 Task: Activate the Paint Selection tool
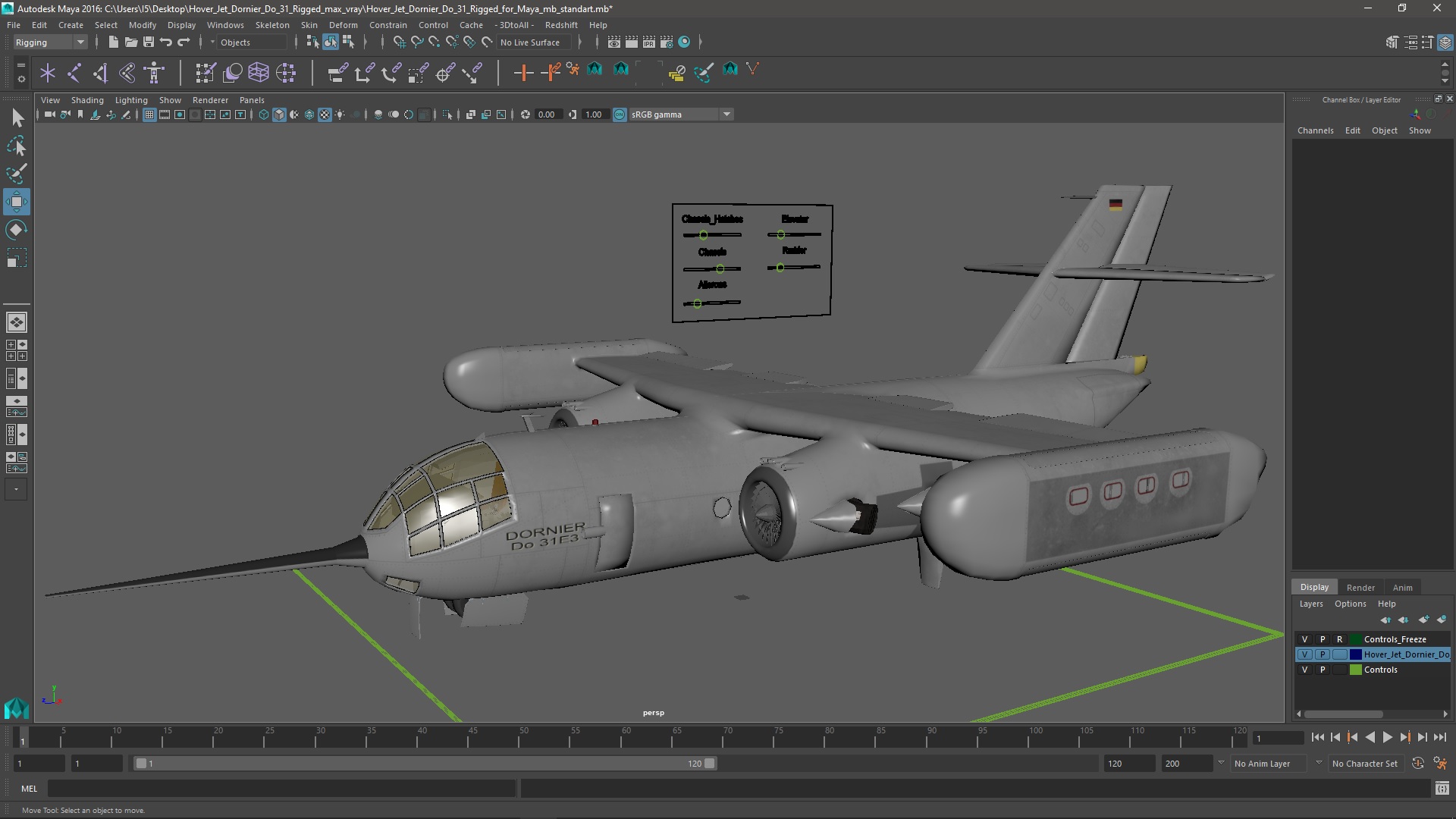point(17,174)
